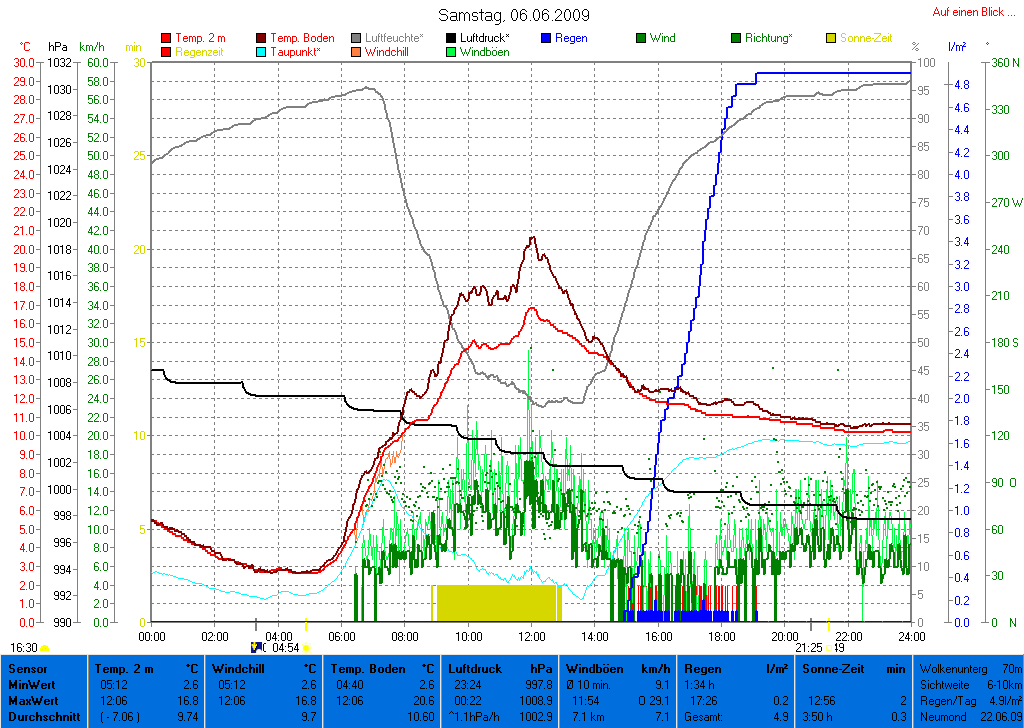Viewport: 1024px width, 728px height.
Task: Click the Samstag, 06.06.2009 chart title
Action: click(514, 15)
